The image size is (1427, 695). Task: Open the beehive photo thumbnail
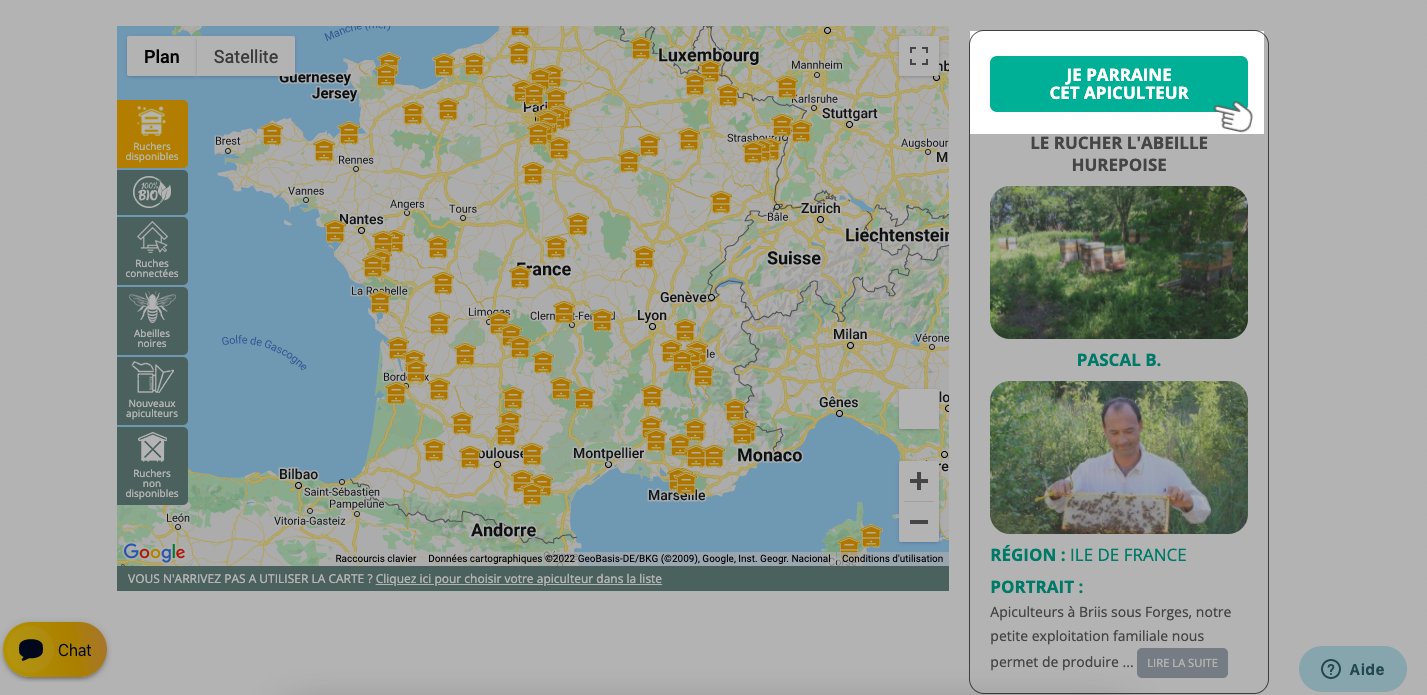pos(1119,262)
